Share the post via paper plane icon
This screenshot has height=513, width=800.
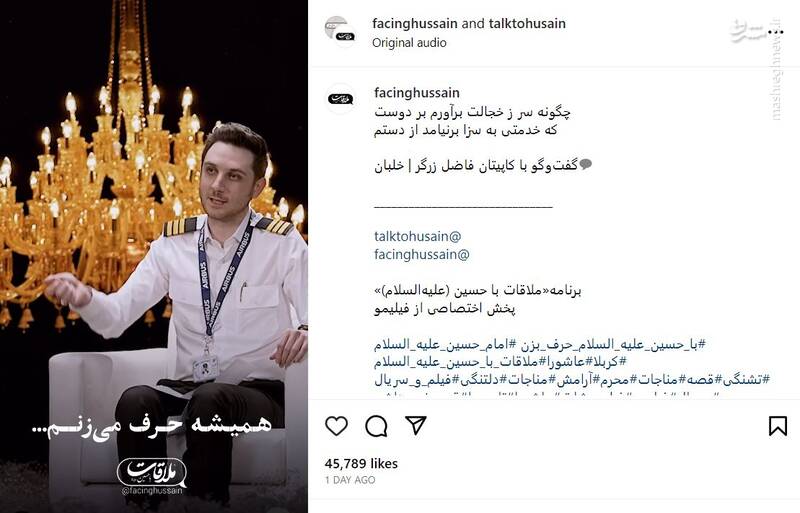[416, 425]
